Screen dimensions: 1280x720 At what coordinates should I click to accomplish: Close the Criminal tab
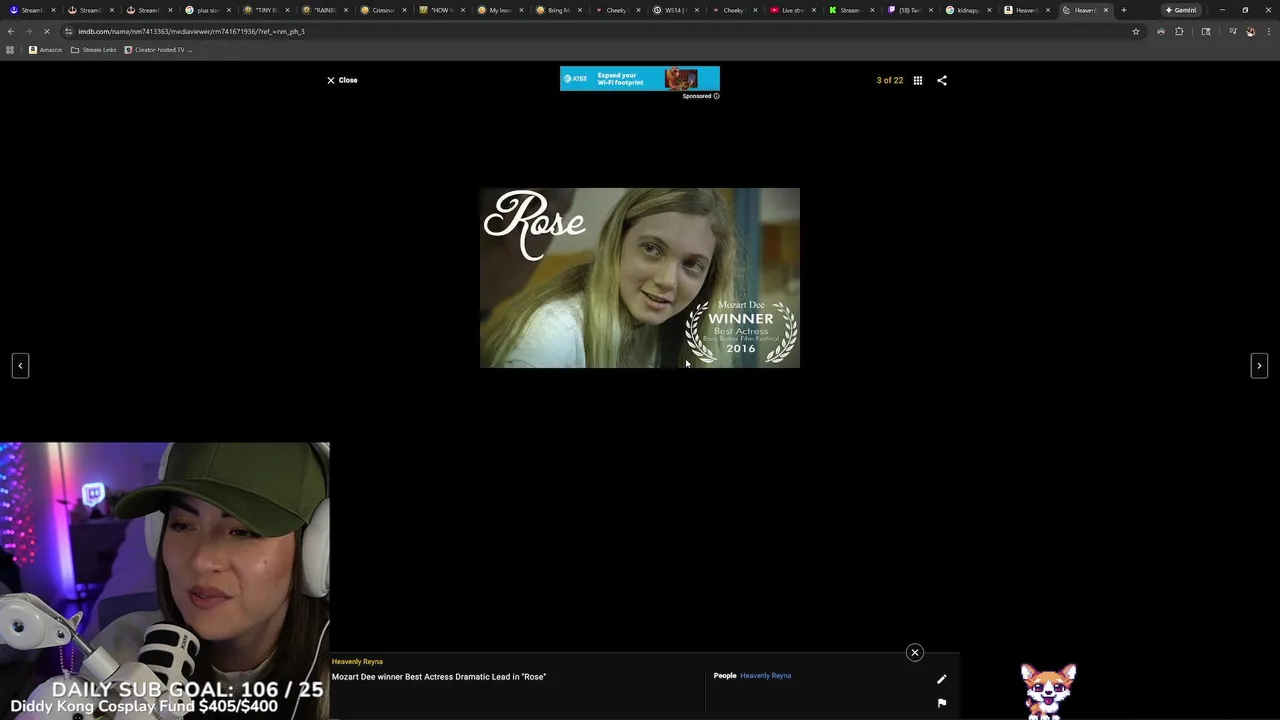tap(404, 10)
